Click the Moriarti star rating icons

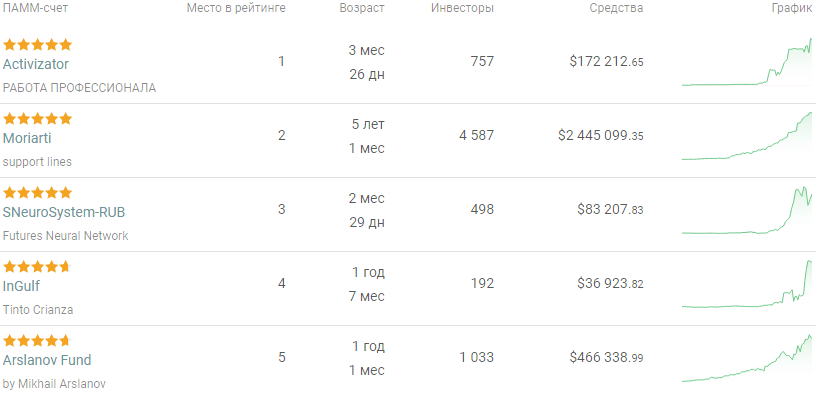(37, 119)
